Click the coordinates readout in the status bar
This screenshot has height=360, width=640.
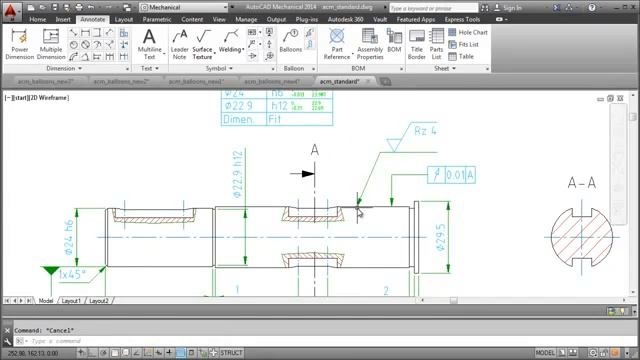33,353
